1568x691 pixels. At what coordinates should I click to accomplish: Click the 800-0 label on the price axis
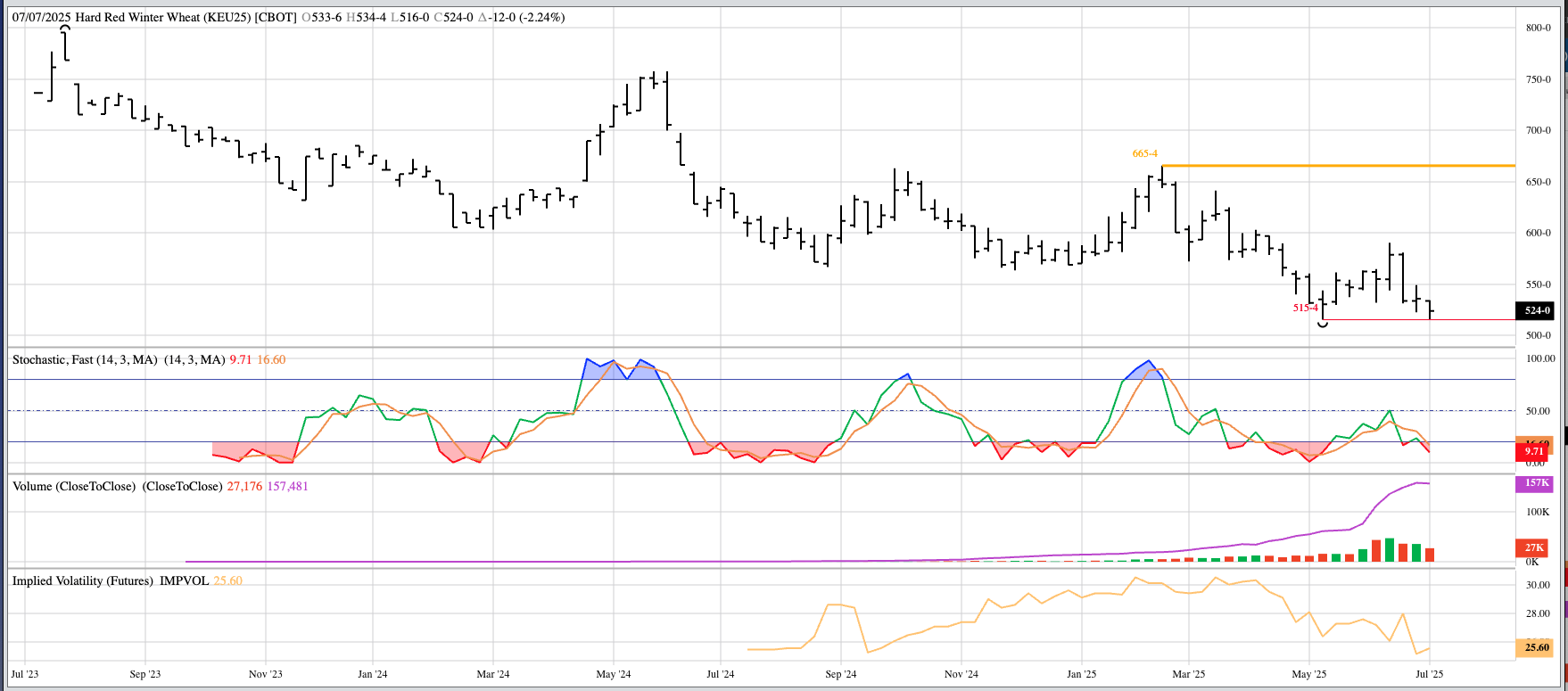tap(1538, 28)
